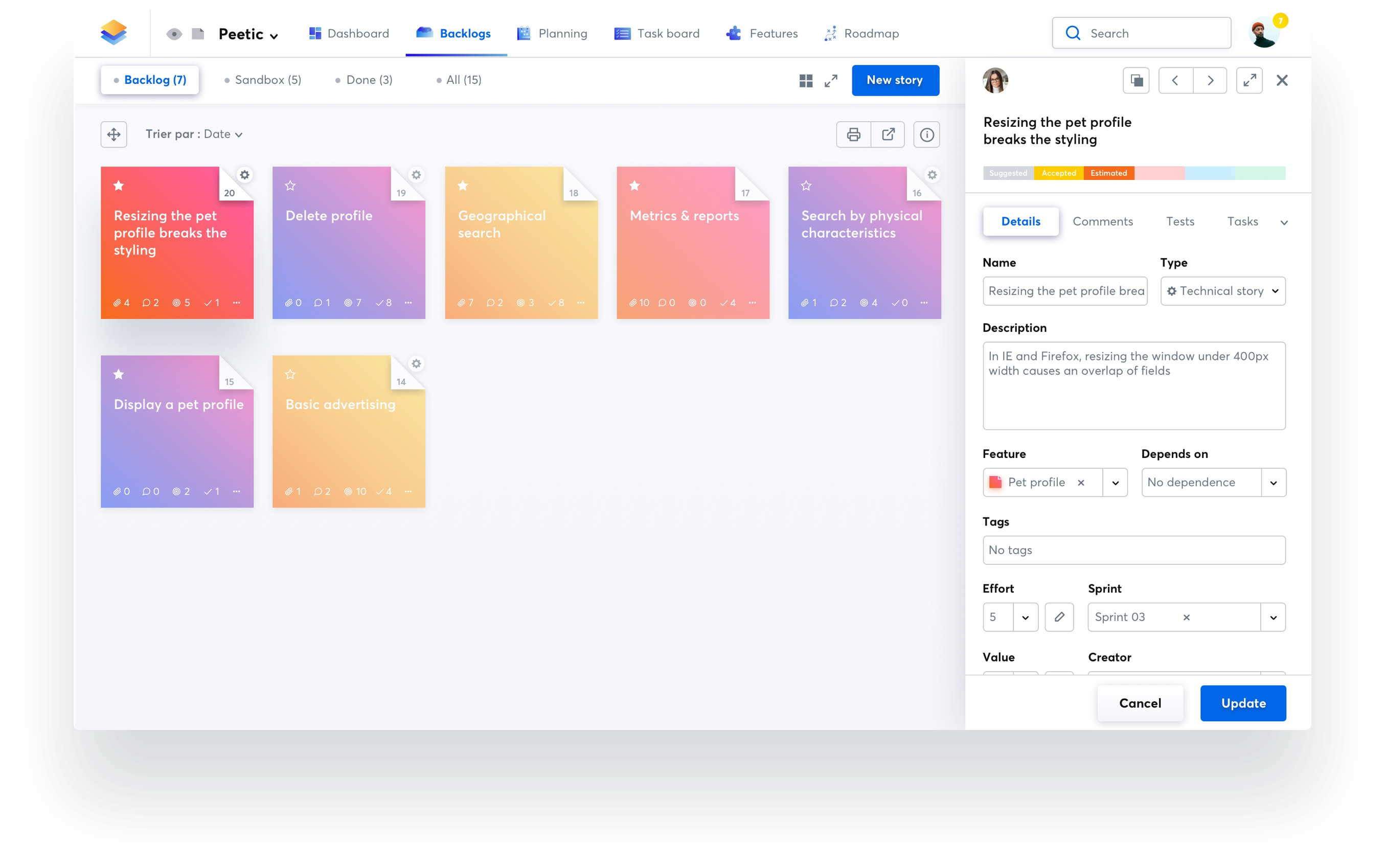
Task: Click the New story button
Action: [x=895, y=80]
